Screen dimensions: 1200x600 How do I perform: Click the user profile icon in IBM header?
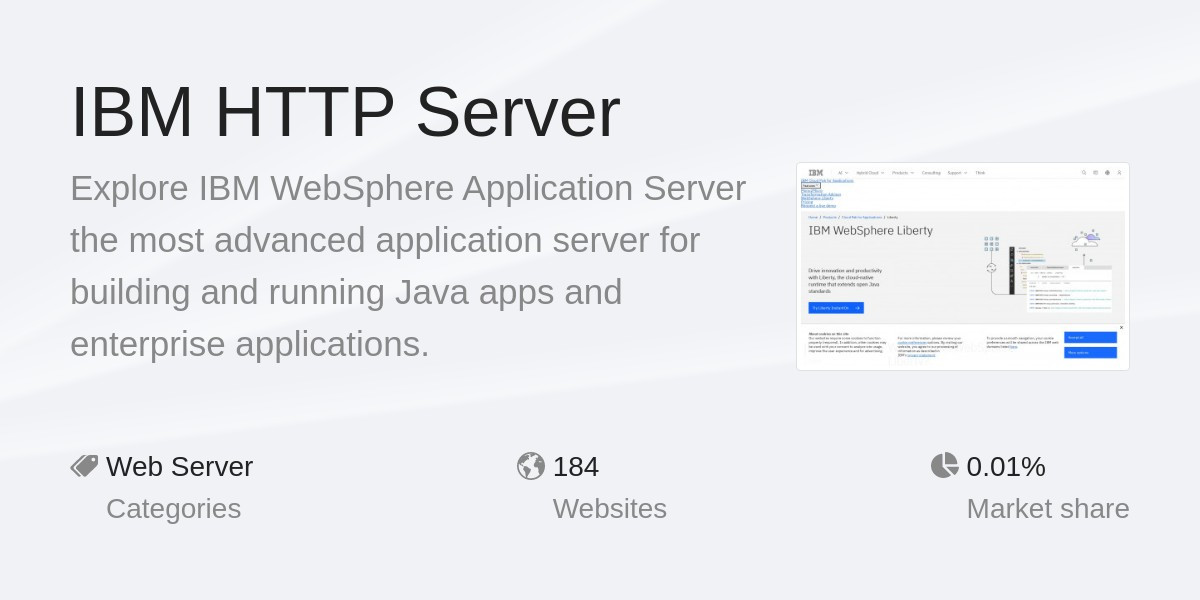1119,173
